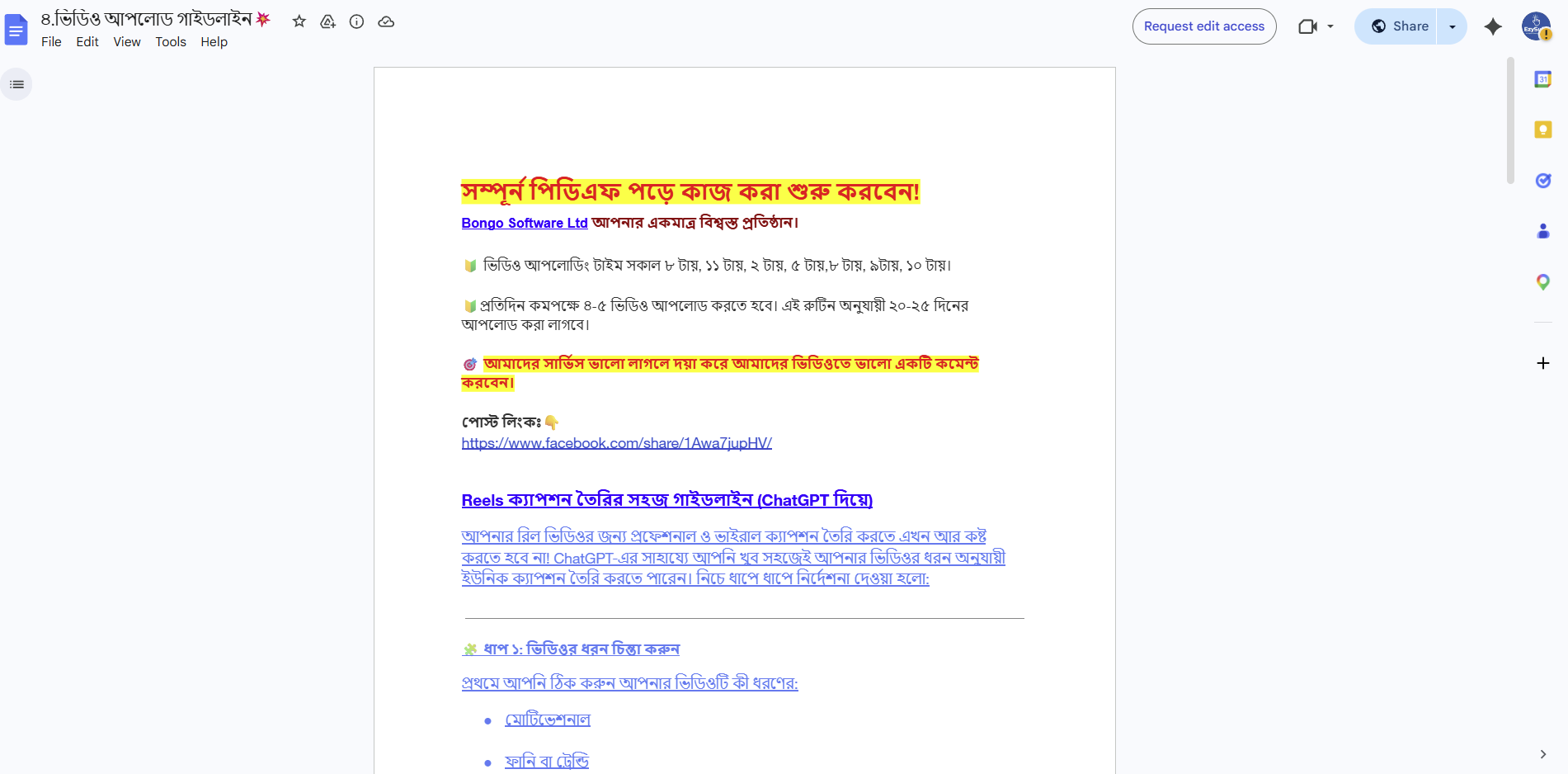The image size is (1568, 774).
Task: Open the Gemini sparkle assistant
Action: 1492,26
